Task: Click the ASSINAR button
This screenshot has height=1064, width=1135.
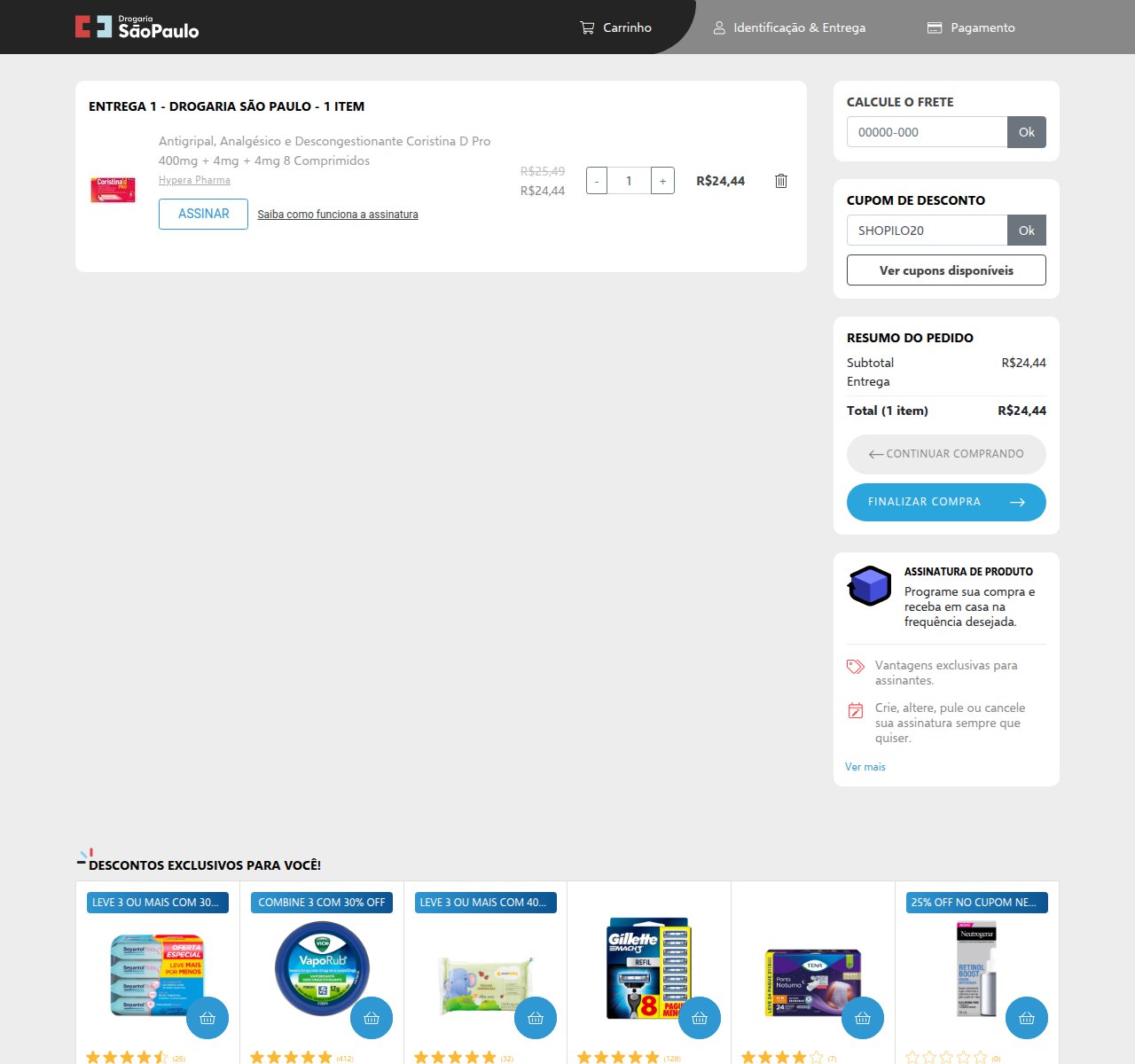Action: point(203,214)
